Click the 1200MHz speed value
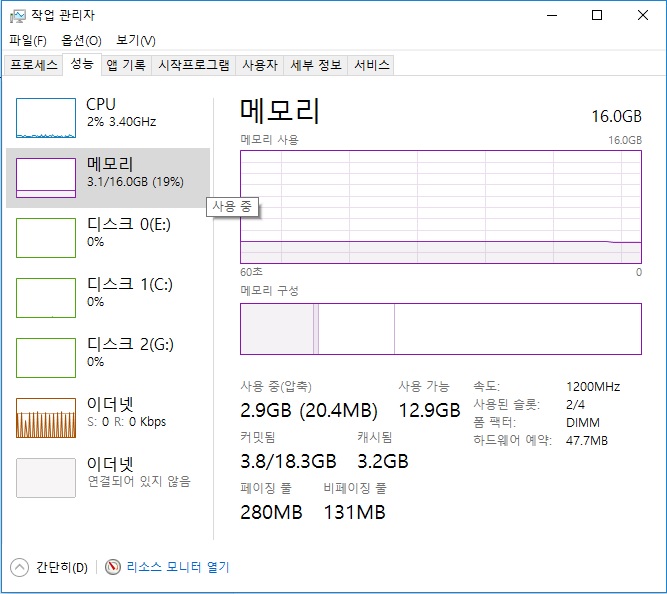 coord(593,387)
